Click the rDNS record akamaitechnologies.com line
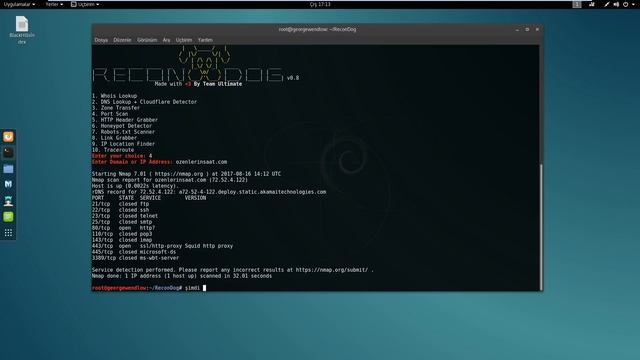This screenshot has height=360, width=640. tap(209, 192)
